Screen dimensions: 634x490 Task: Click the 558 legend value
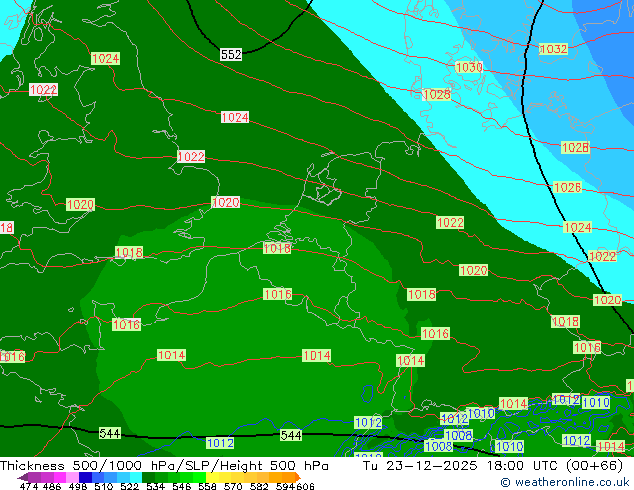click(207, 486)
